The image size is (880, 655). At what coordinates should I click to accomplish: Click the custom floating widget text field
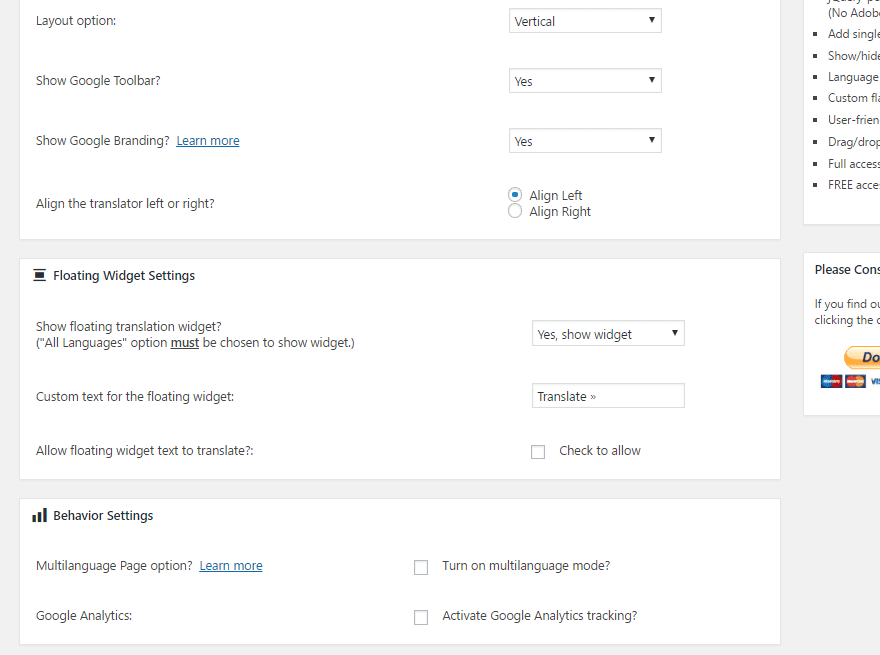608,395
